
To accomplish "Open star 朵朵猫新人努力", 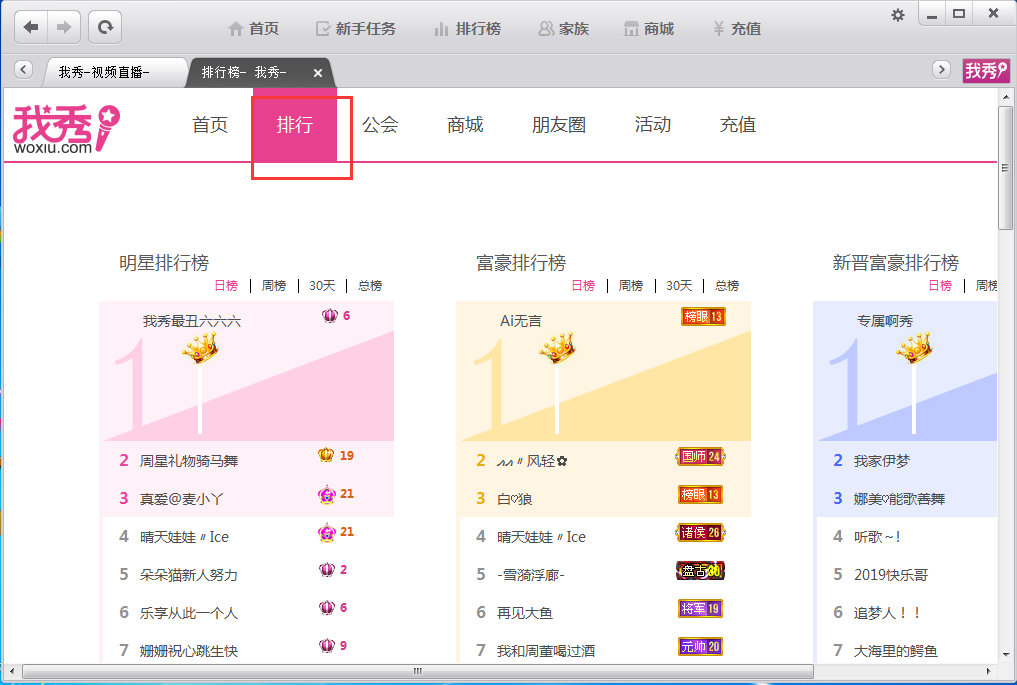I will [189, 575].
